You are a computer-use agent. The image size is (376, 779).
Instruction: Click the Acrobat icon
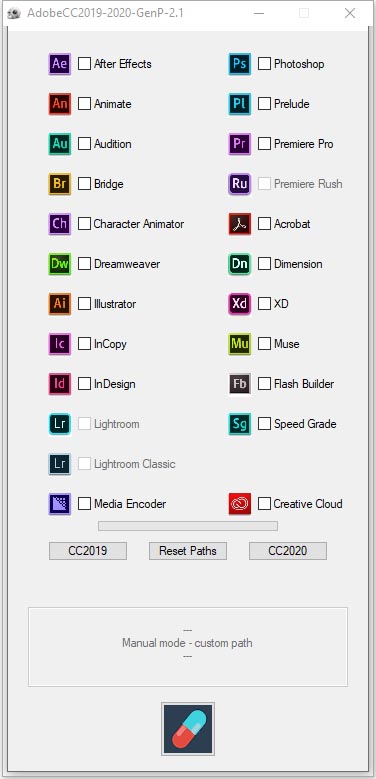click(240, 224)
